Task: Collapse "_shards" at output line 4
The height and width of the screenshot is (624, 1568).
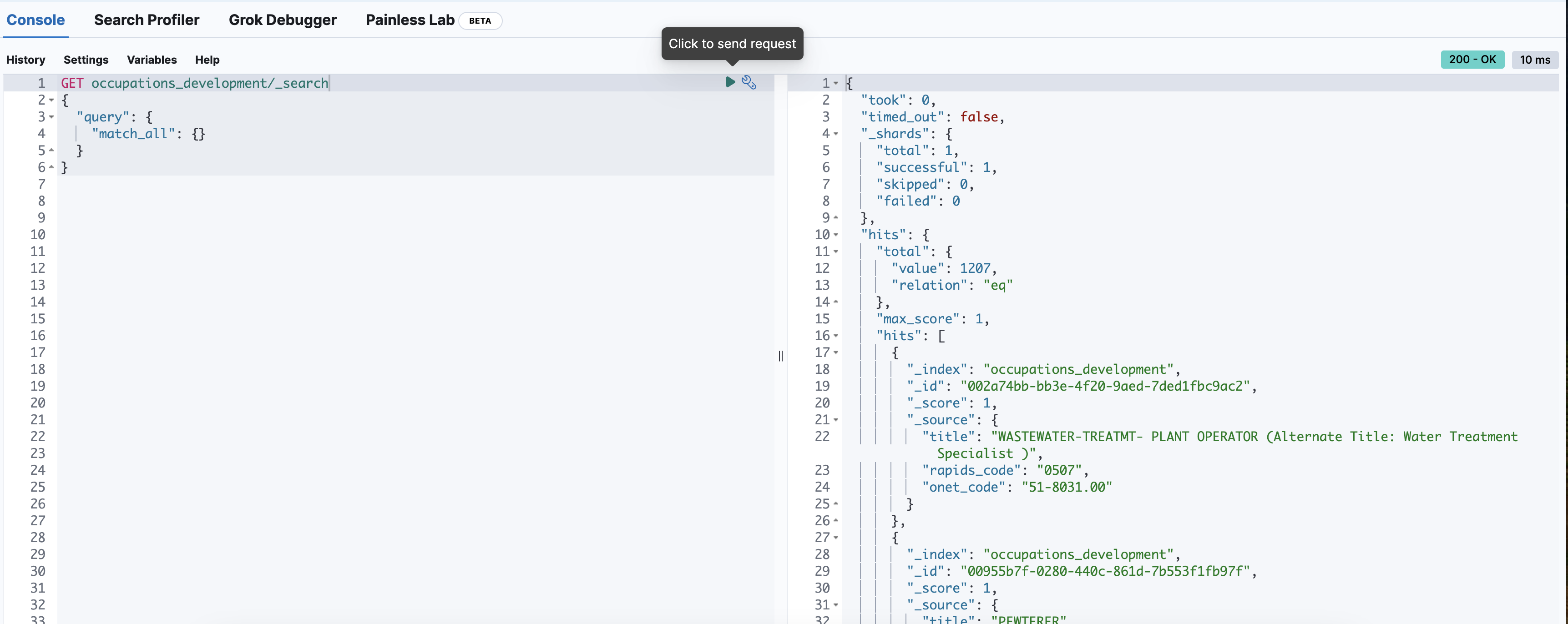Action: pos(836,134)
